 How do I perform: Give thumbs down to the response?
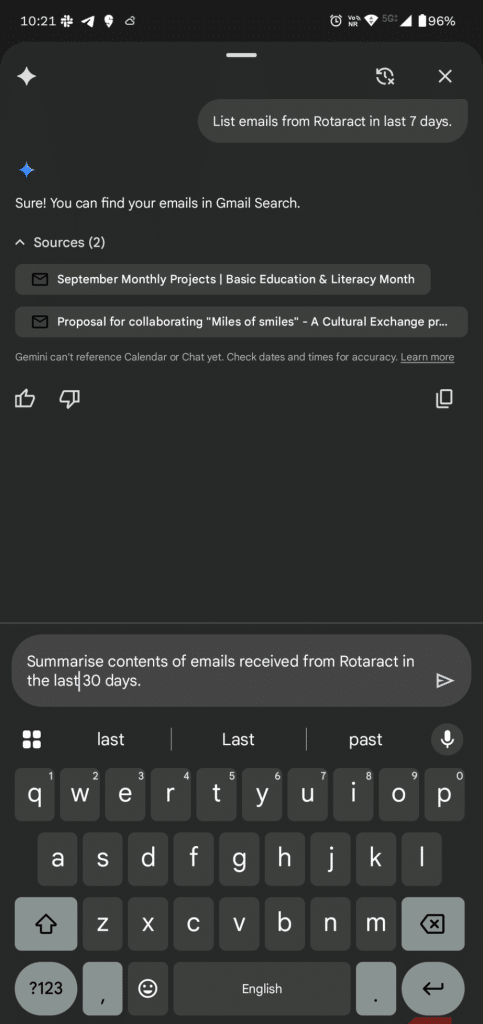point(69,398)
